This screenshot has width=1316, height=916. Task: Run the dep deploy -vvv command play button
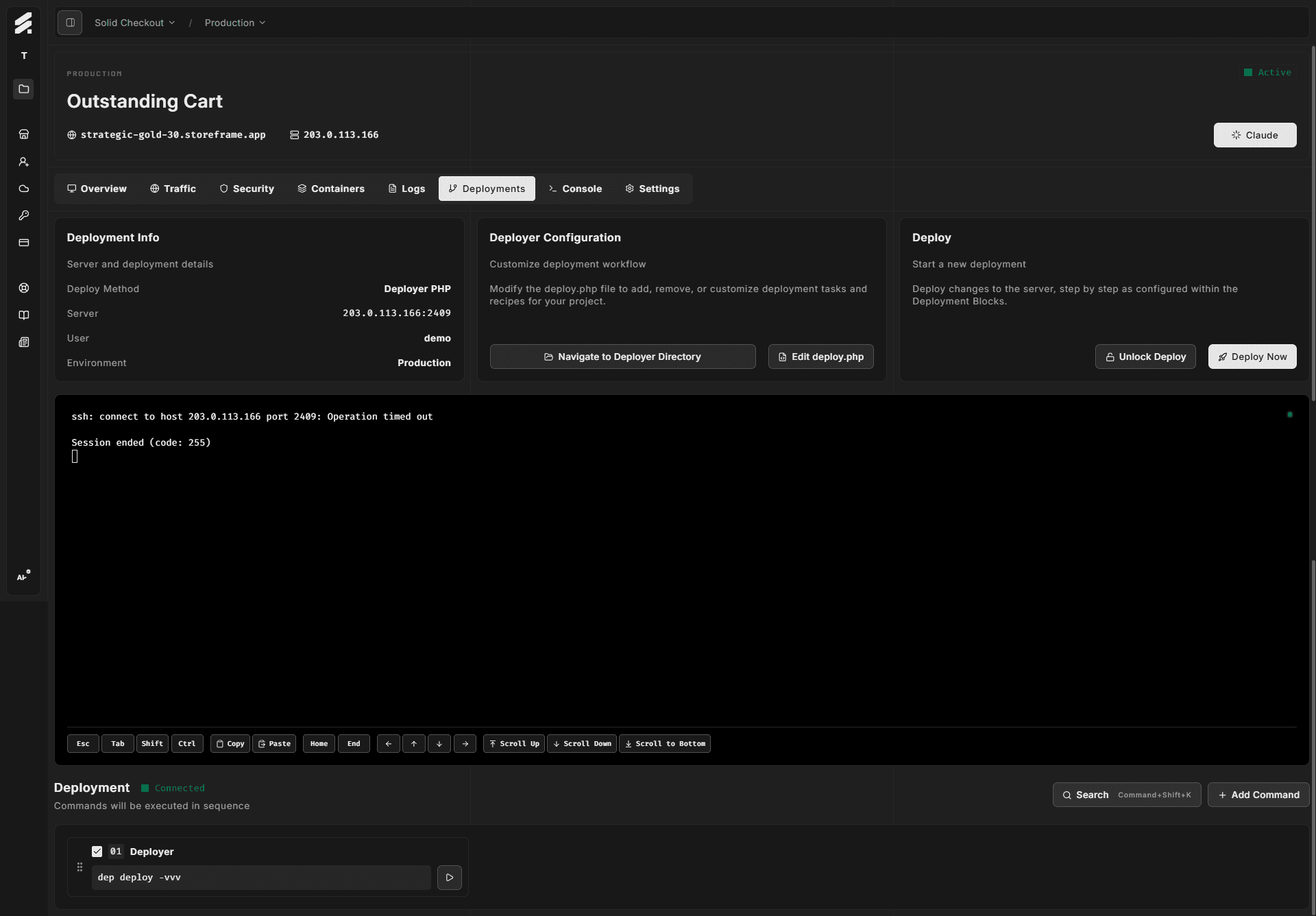tap(450, 878)
